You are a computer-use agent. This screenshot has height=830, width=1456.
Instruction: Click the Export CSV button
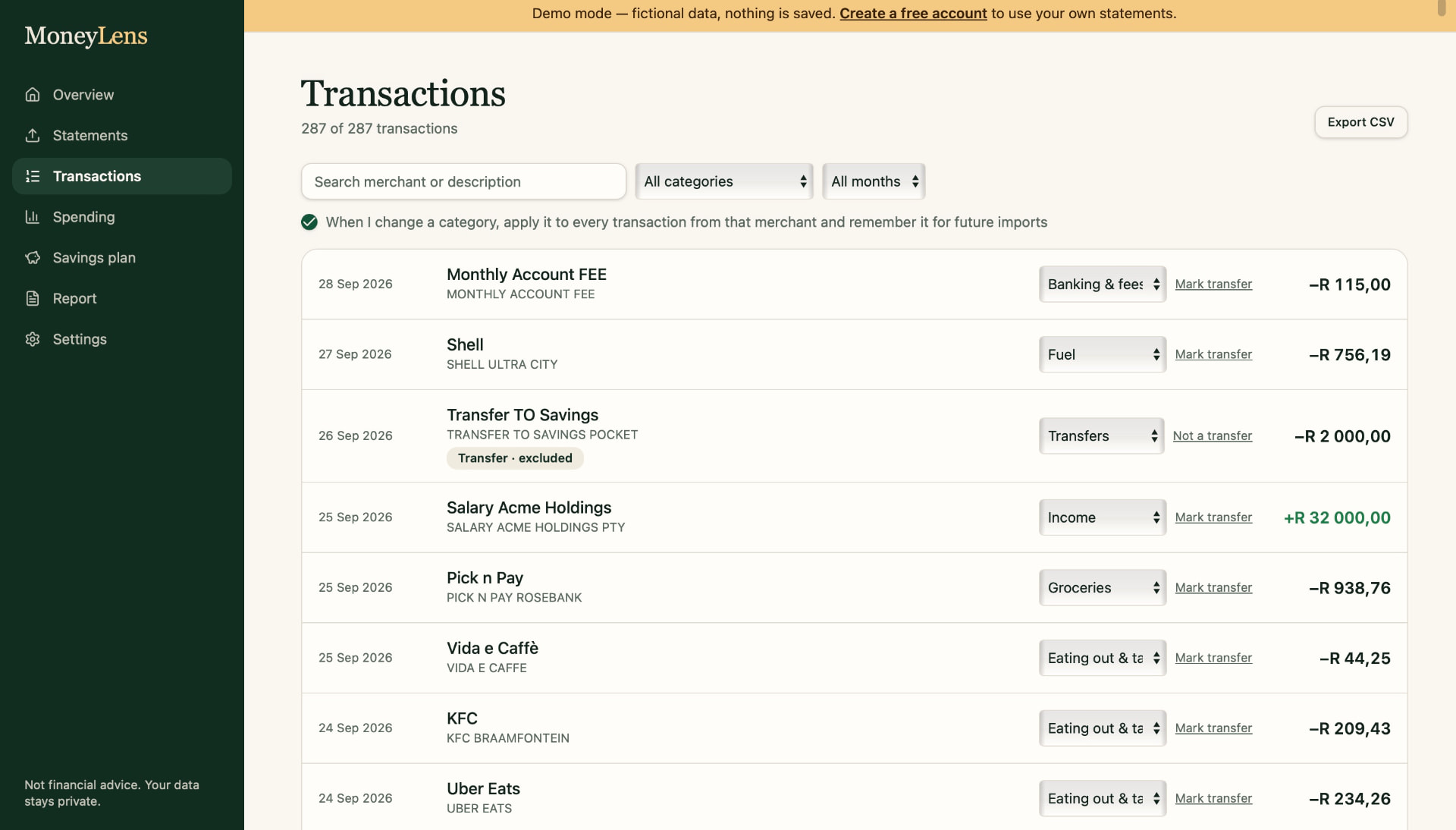[x=1360, y=122]
